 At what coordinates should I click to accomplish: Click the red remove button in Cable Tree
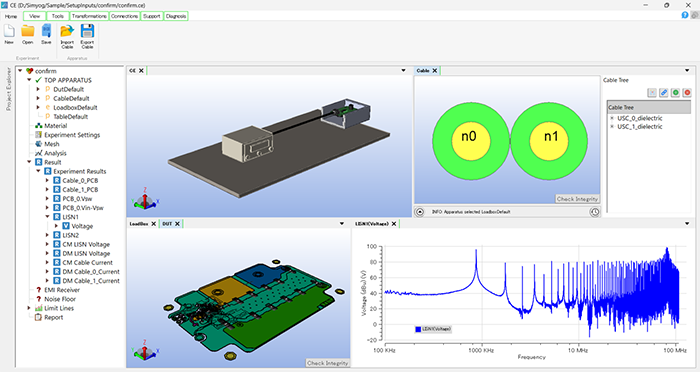click(x=687, y=92)
